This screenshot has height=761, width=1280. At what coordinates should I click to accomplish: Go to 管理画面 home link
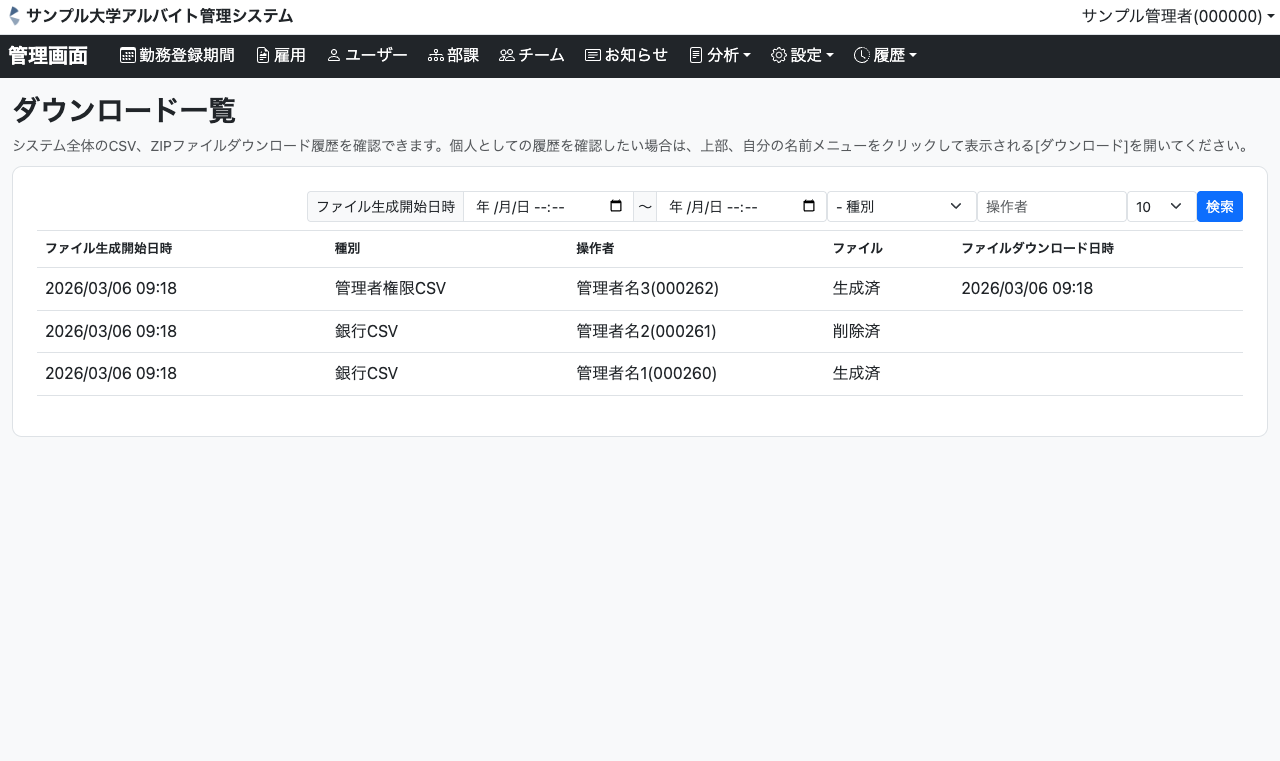48,56
